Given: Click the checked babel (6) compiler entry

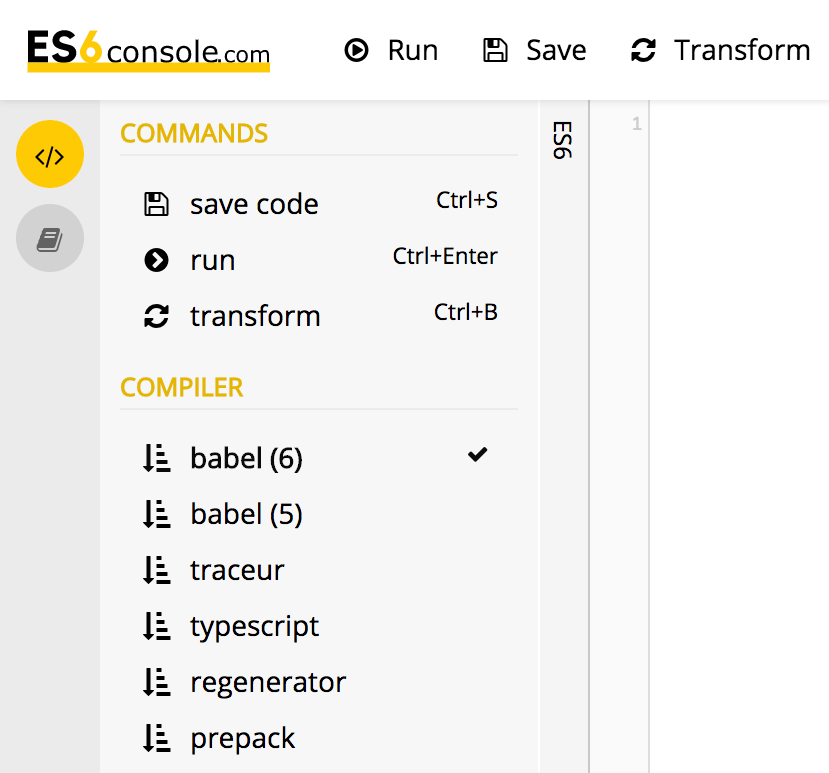Looking at the screenshot, I should coord(246,457).
